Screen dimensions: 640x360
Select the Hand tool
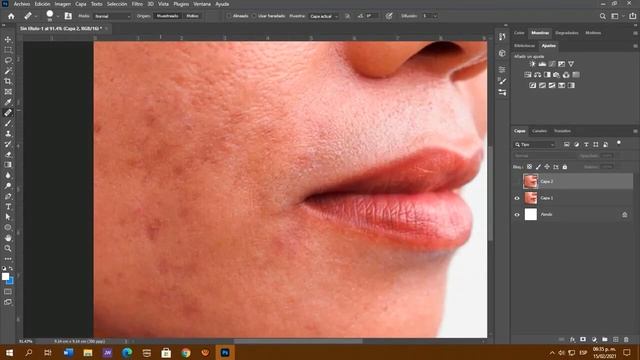pyautogui.click(x=8, y=238)
